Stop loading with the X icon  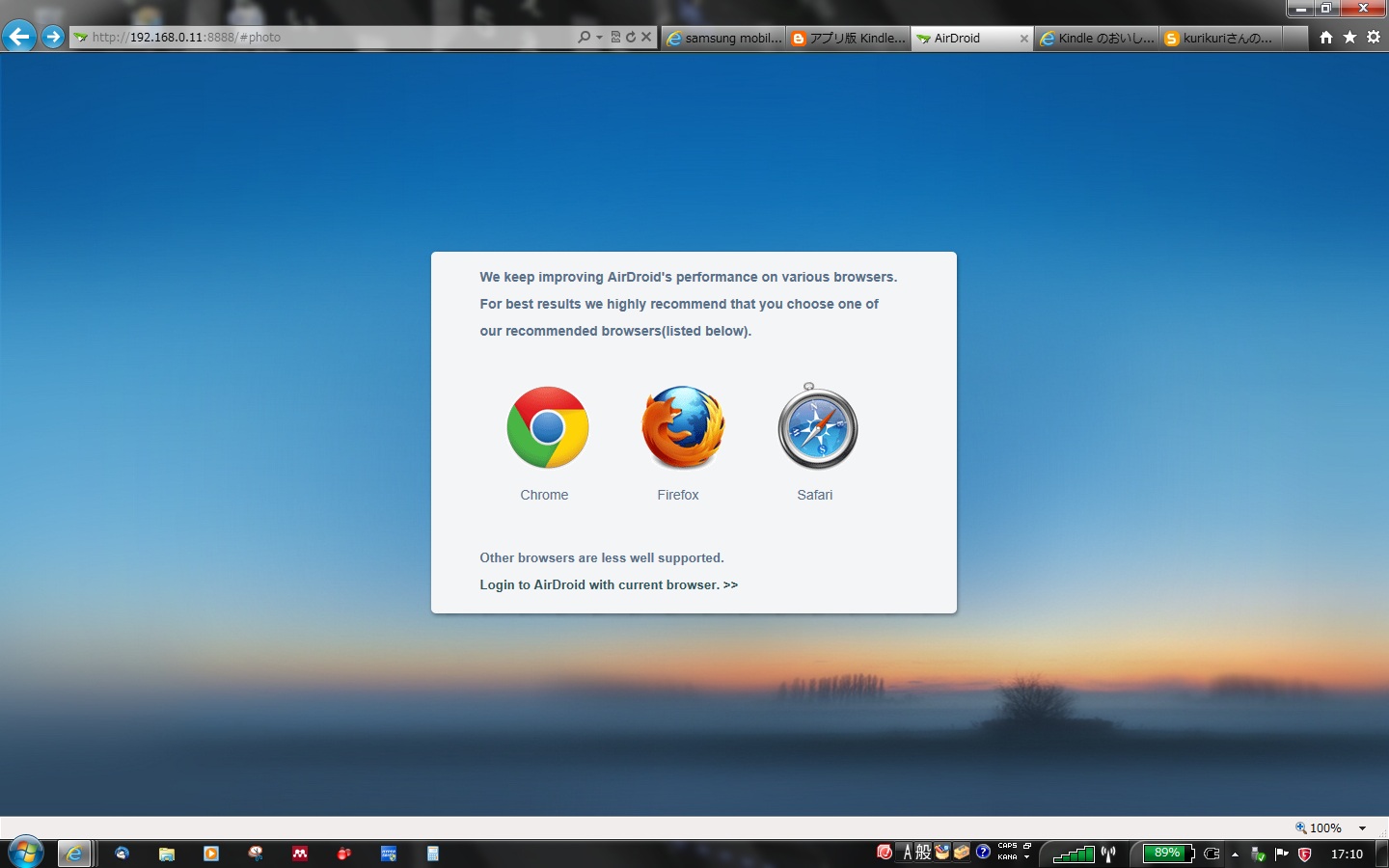pyautogui.click(x=646, y=37)
